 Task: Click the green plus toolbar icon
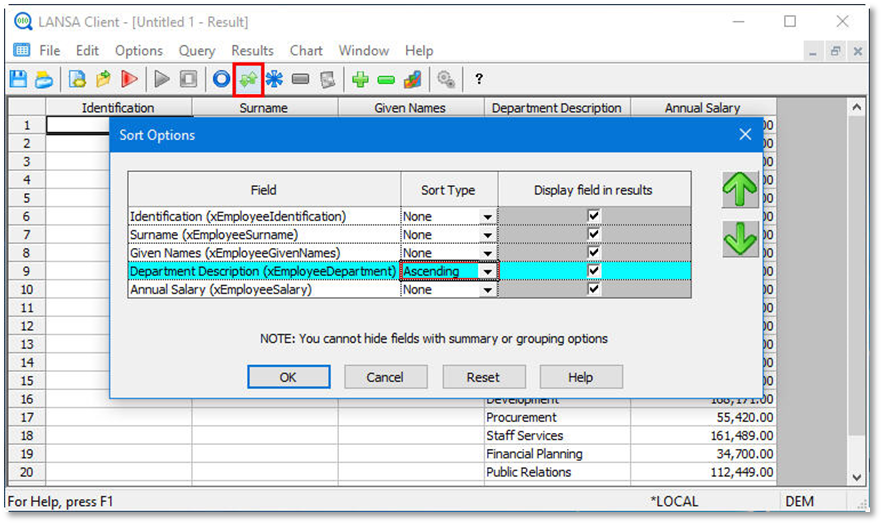click(360, 79)
